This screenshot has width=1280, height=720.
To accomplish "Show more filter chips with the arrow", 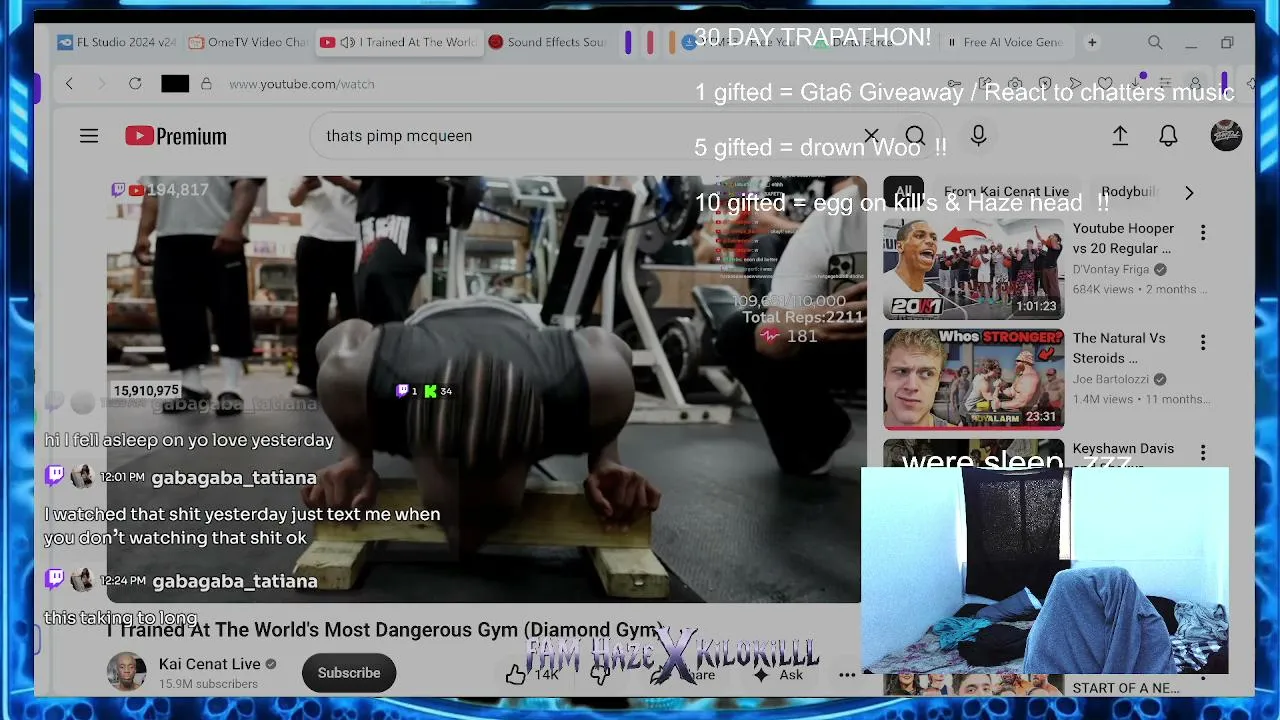I will click(x=1189, y=192).
